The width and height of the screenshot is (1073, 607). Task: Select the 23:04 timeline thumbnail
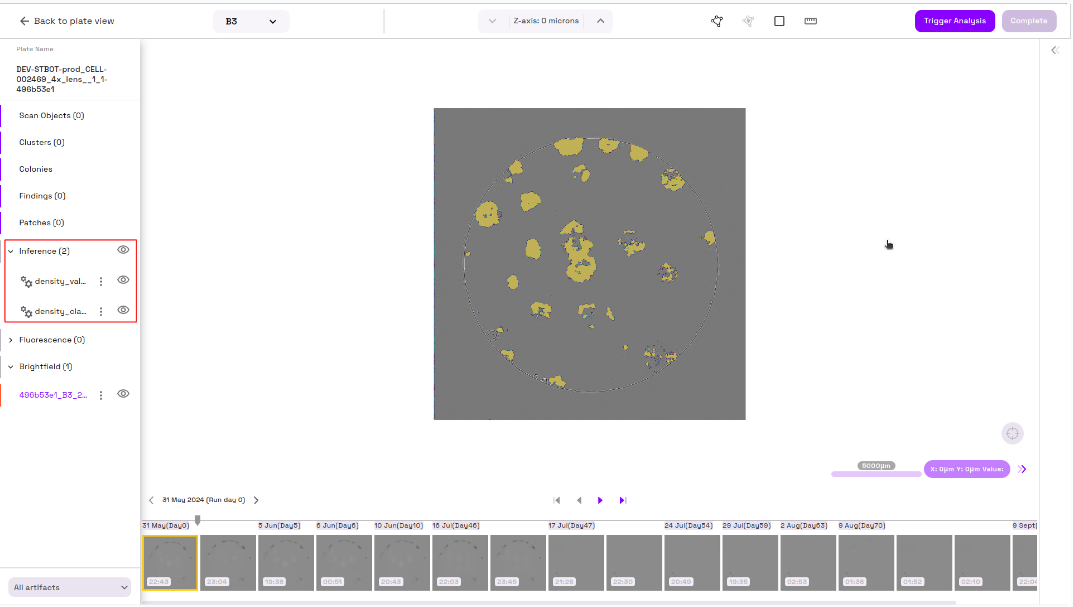click(228, 562)
